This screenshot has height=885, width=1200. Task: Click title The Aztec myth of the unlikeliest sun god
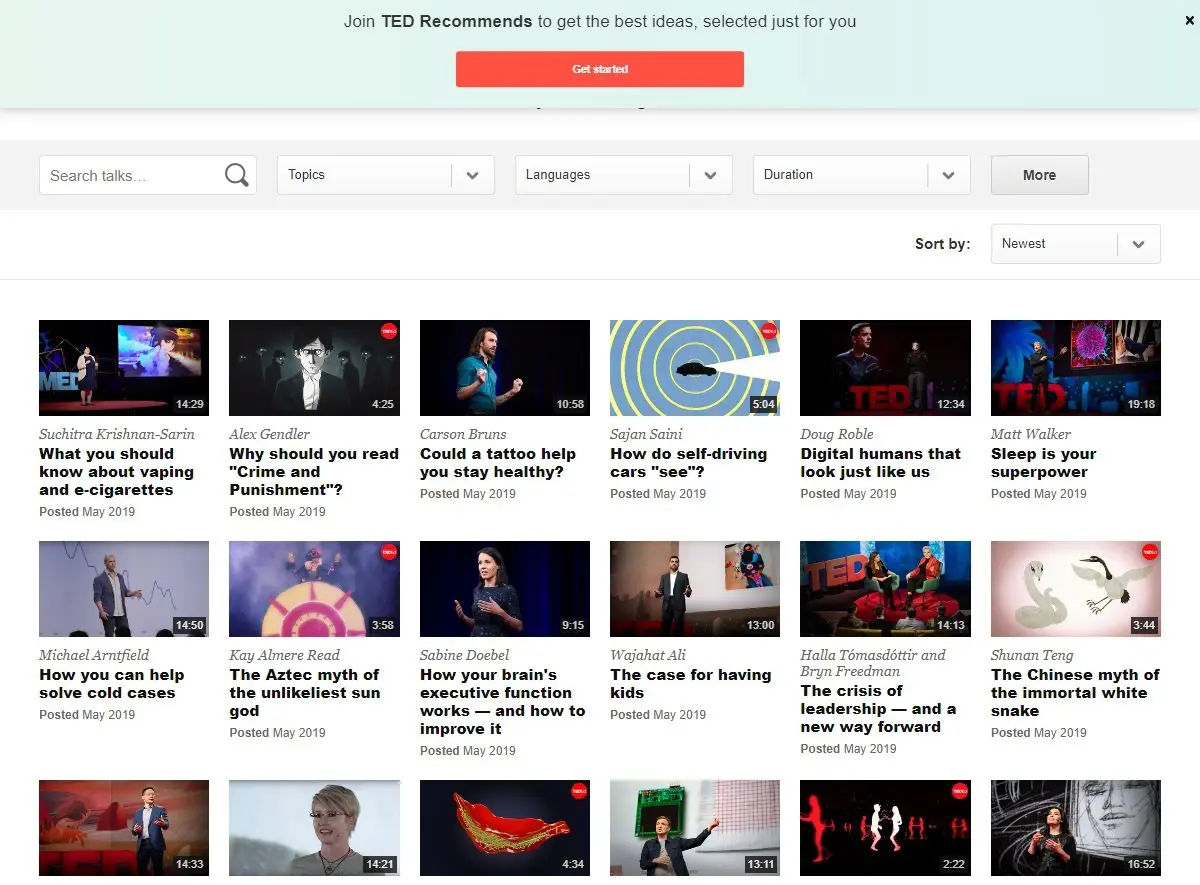coord(305,693)
